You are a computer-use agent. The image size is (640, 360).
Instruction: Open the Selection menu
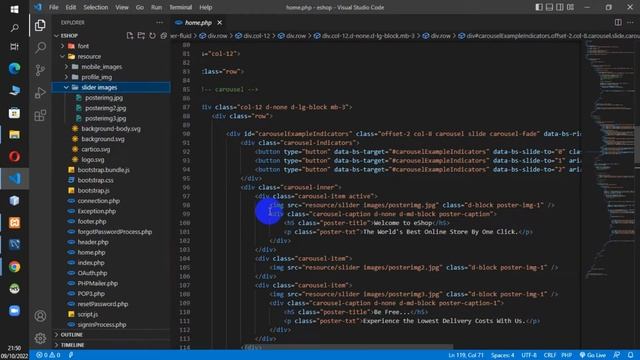[96, 7]
